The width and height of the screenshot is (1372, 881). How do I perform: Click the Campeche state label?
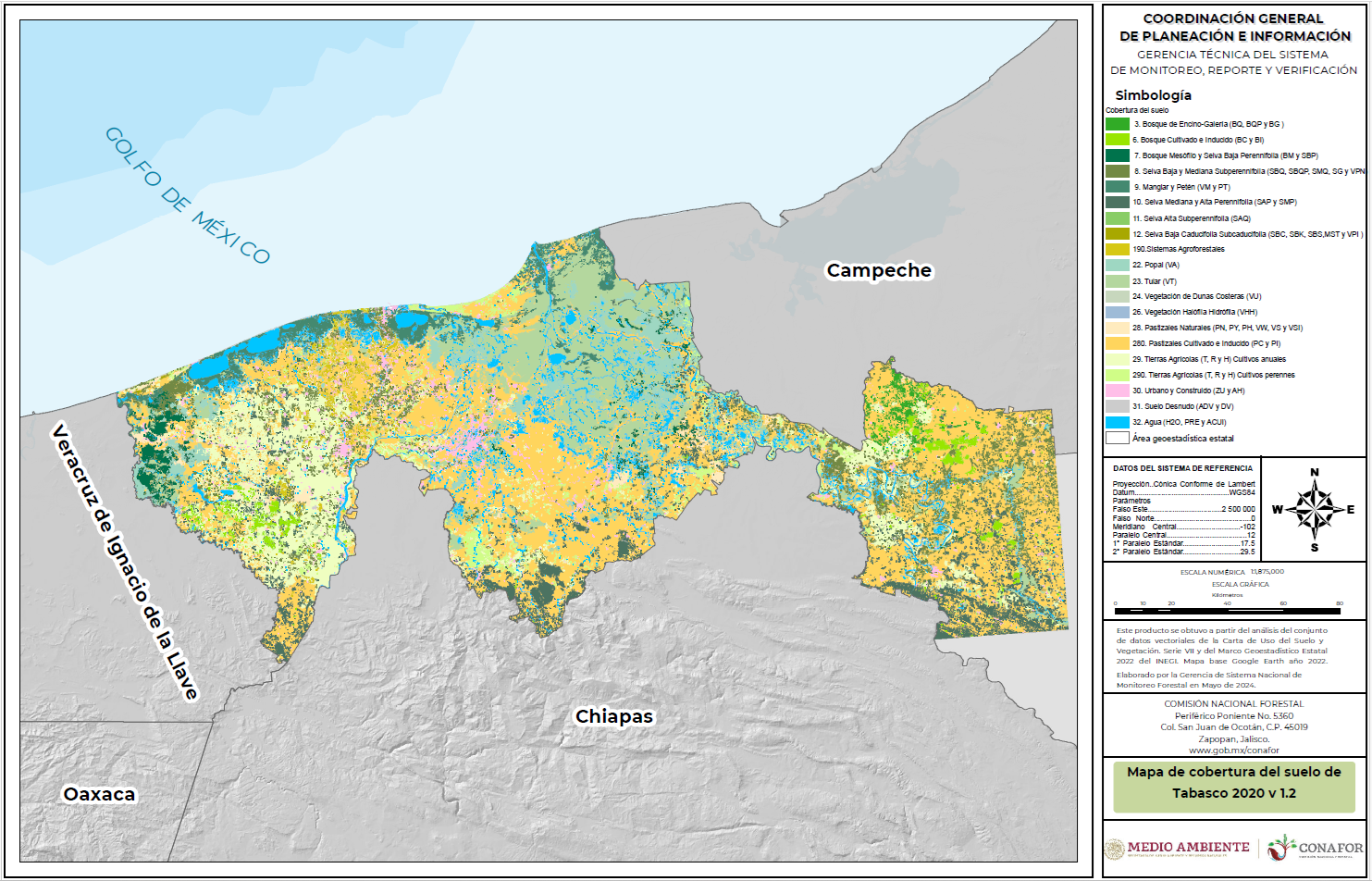click(x=879, y=270)
